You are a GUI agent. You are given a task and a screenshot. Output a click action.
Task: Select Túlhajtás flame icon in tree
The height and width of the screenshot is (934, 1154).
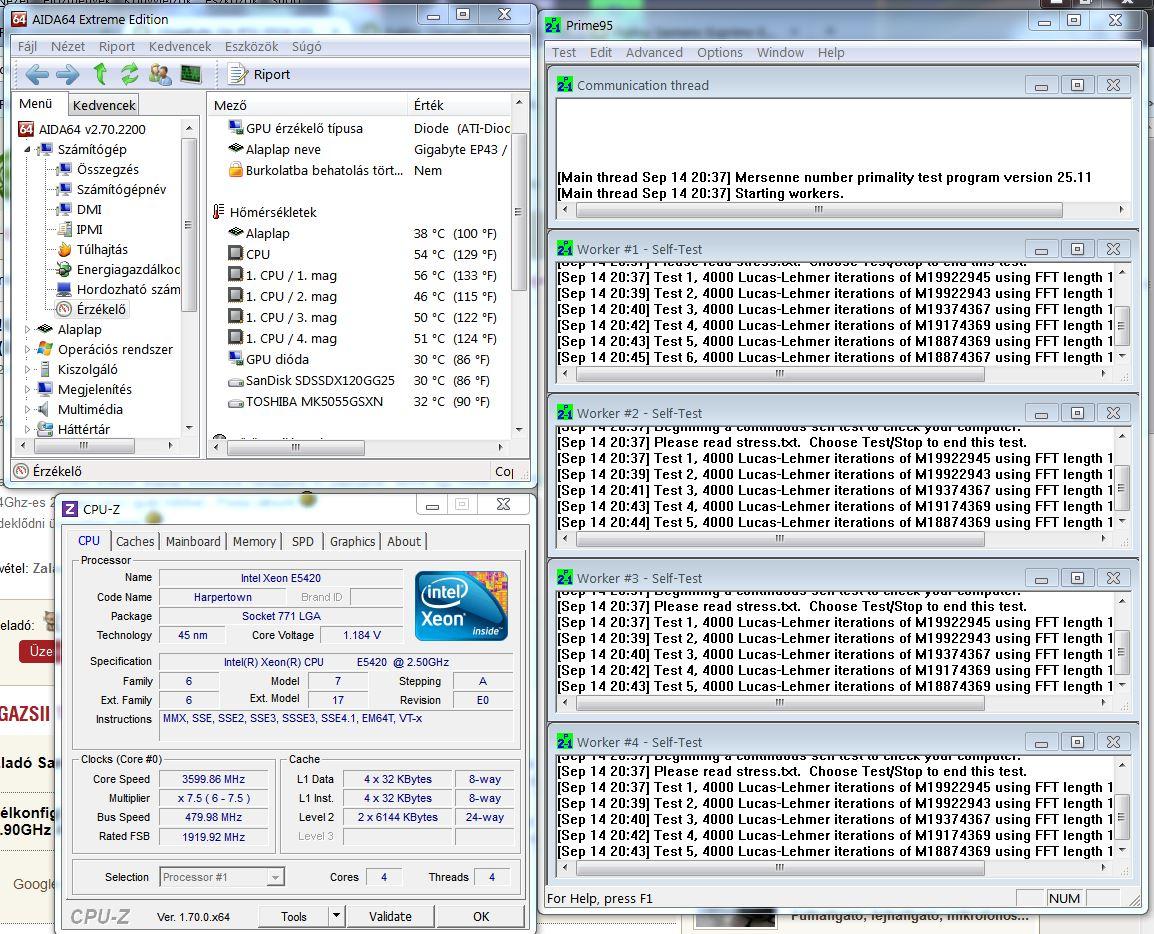click(x=64, y=250)
